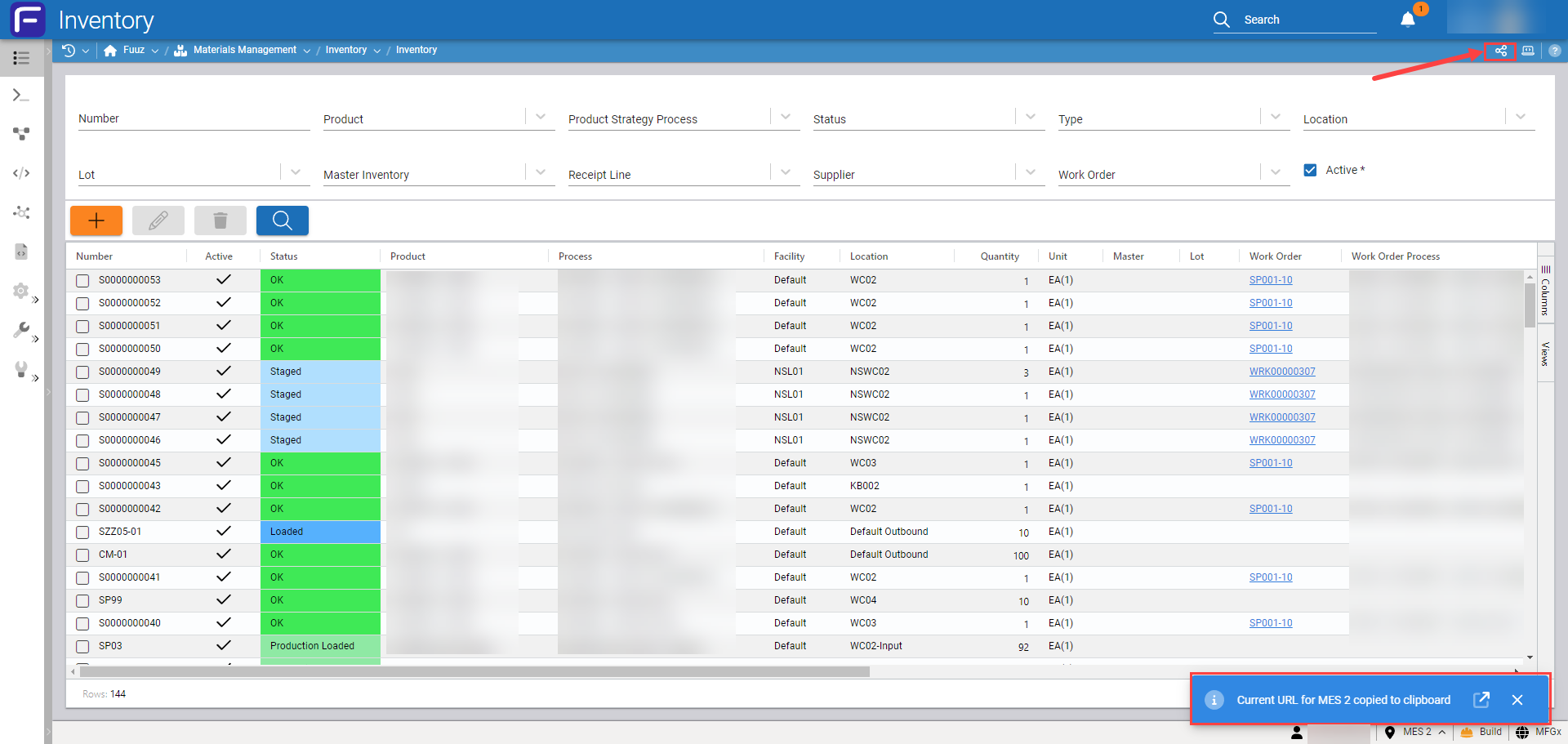Viewport: 1568px width, 744px height.
Task: Open work order link WRK00000307 for S0000000049
Action: click(1282, 372)
